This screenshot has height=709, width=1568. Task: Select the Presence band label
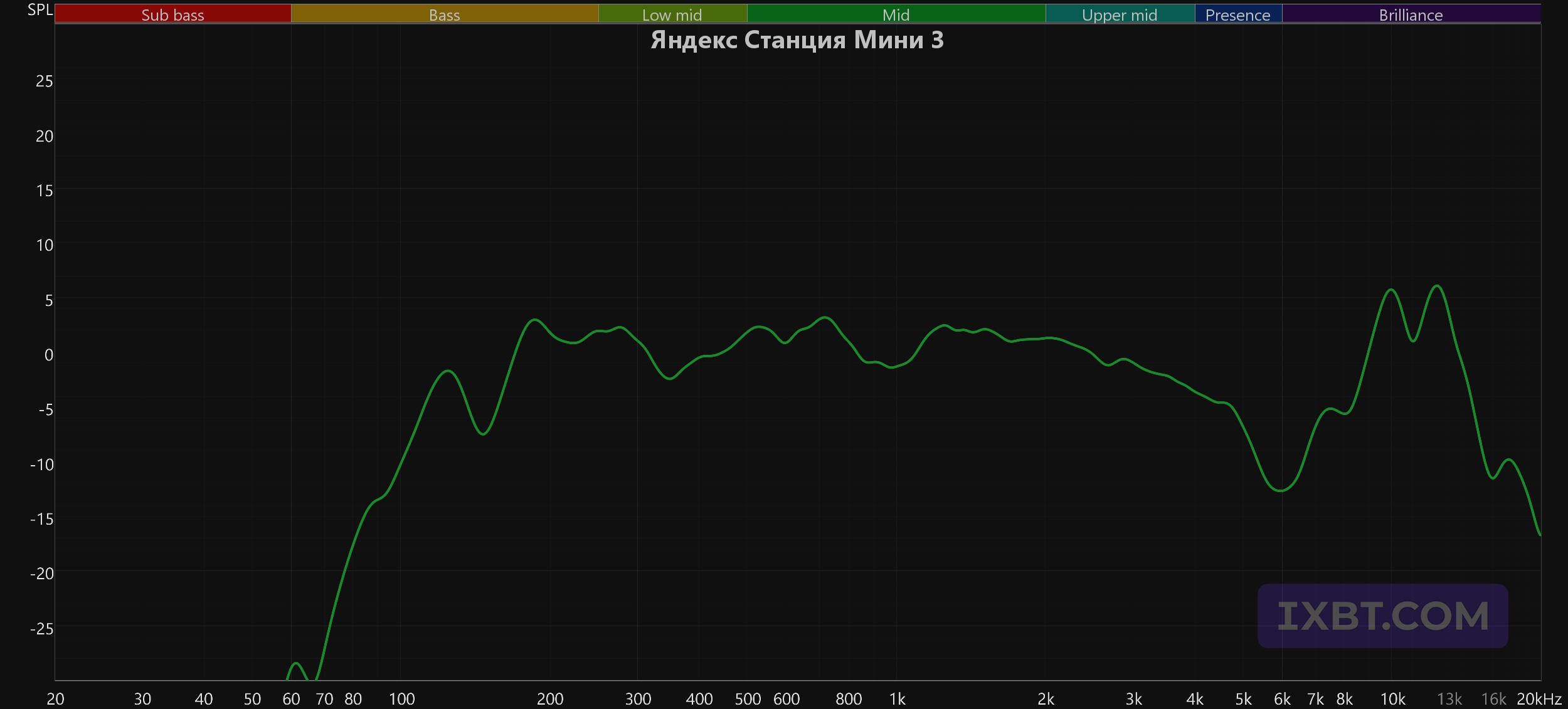[1238, 14]
